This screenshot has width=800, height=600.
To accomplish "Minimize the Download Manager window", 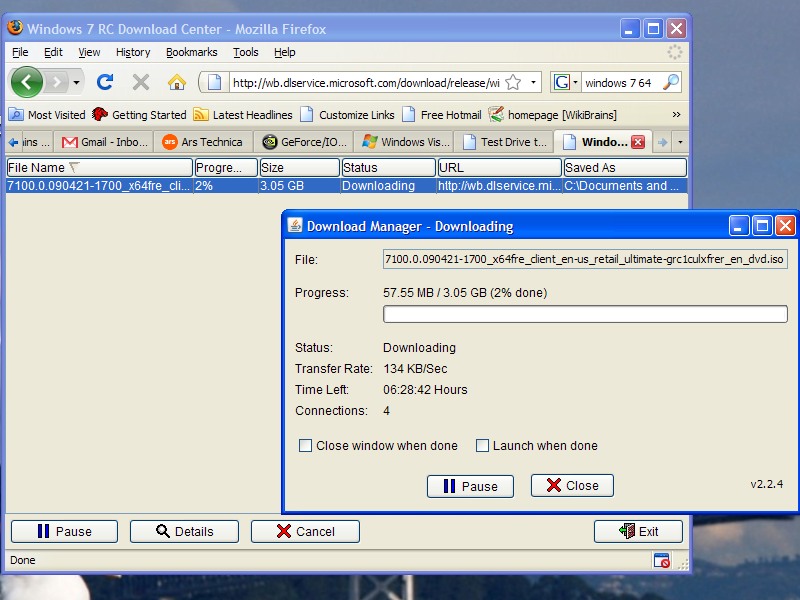I will (738, 225).
